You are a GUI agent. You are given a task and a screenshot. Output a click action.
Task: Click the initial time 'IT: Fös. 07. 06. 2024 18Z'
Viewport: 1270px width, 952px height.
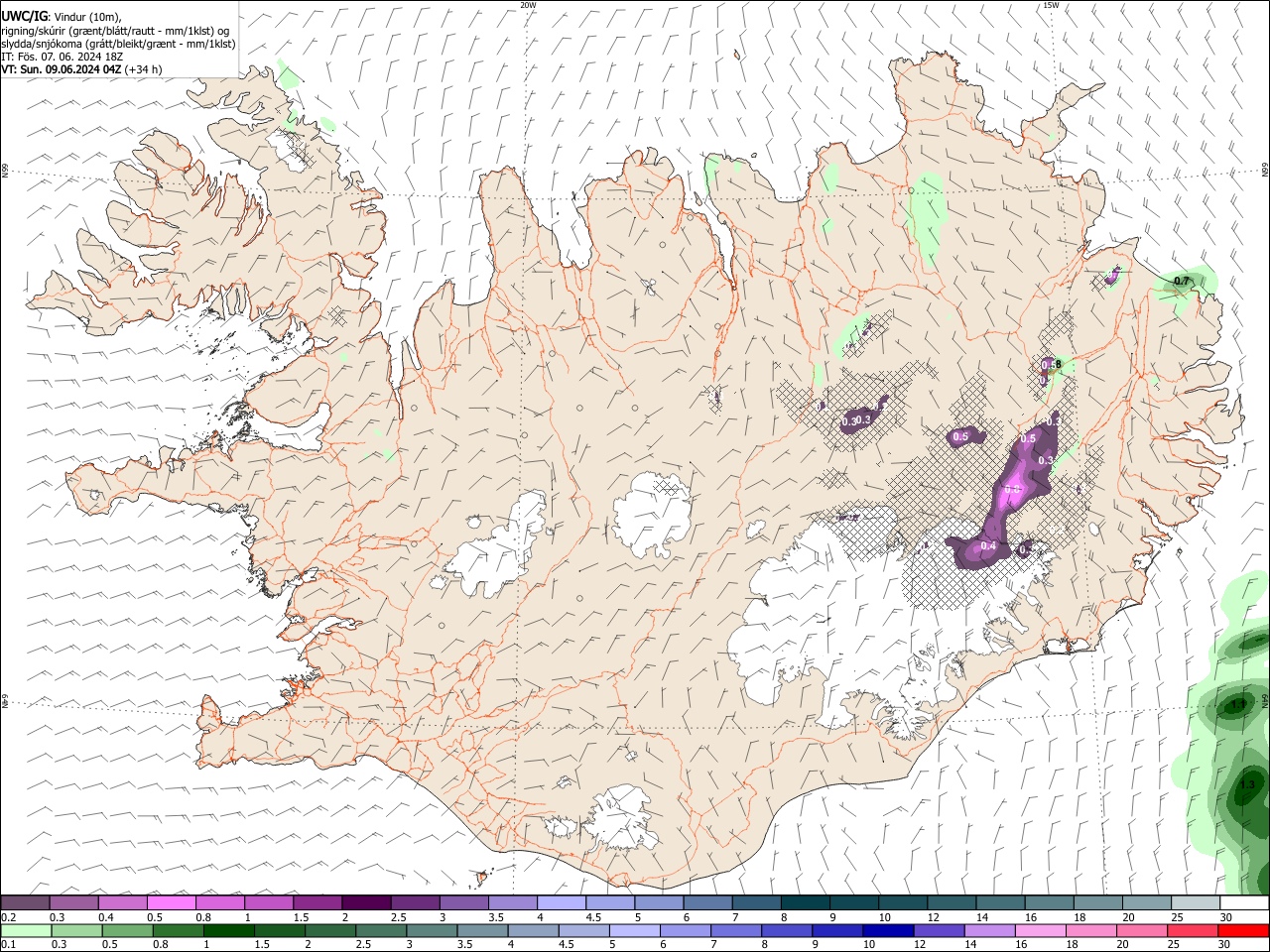[63, 57]
